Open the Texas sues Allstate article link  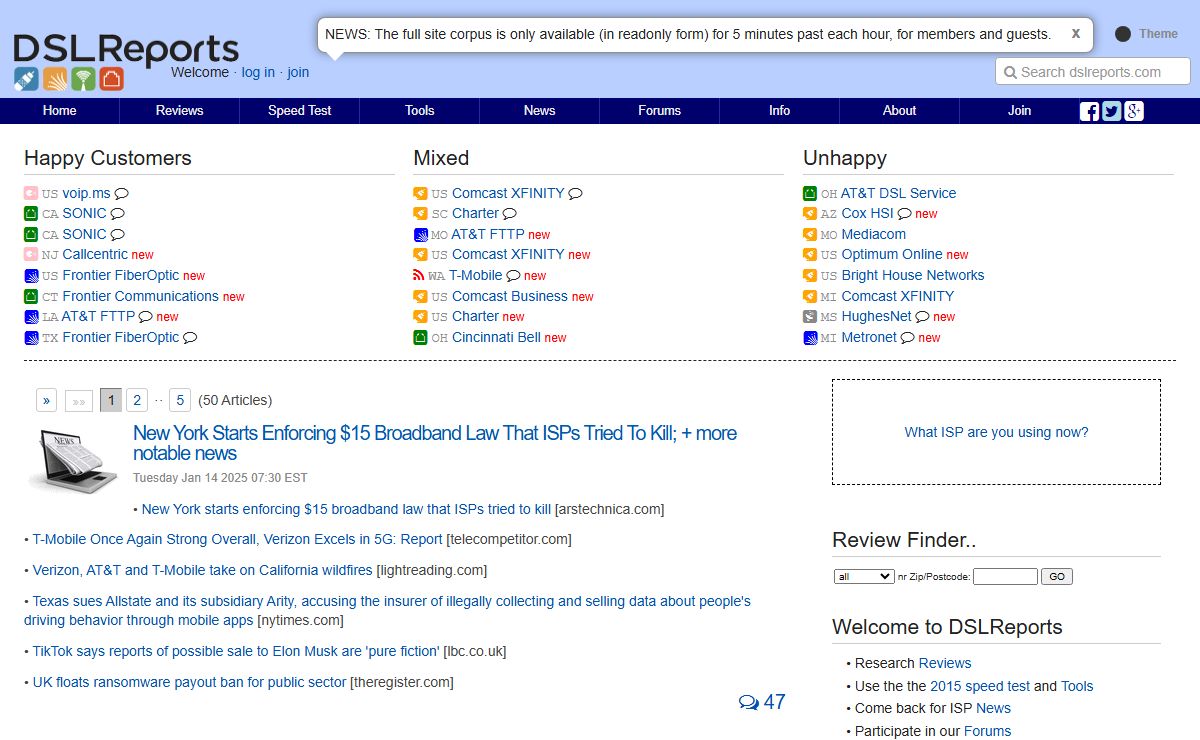(388, 611)
